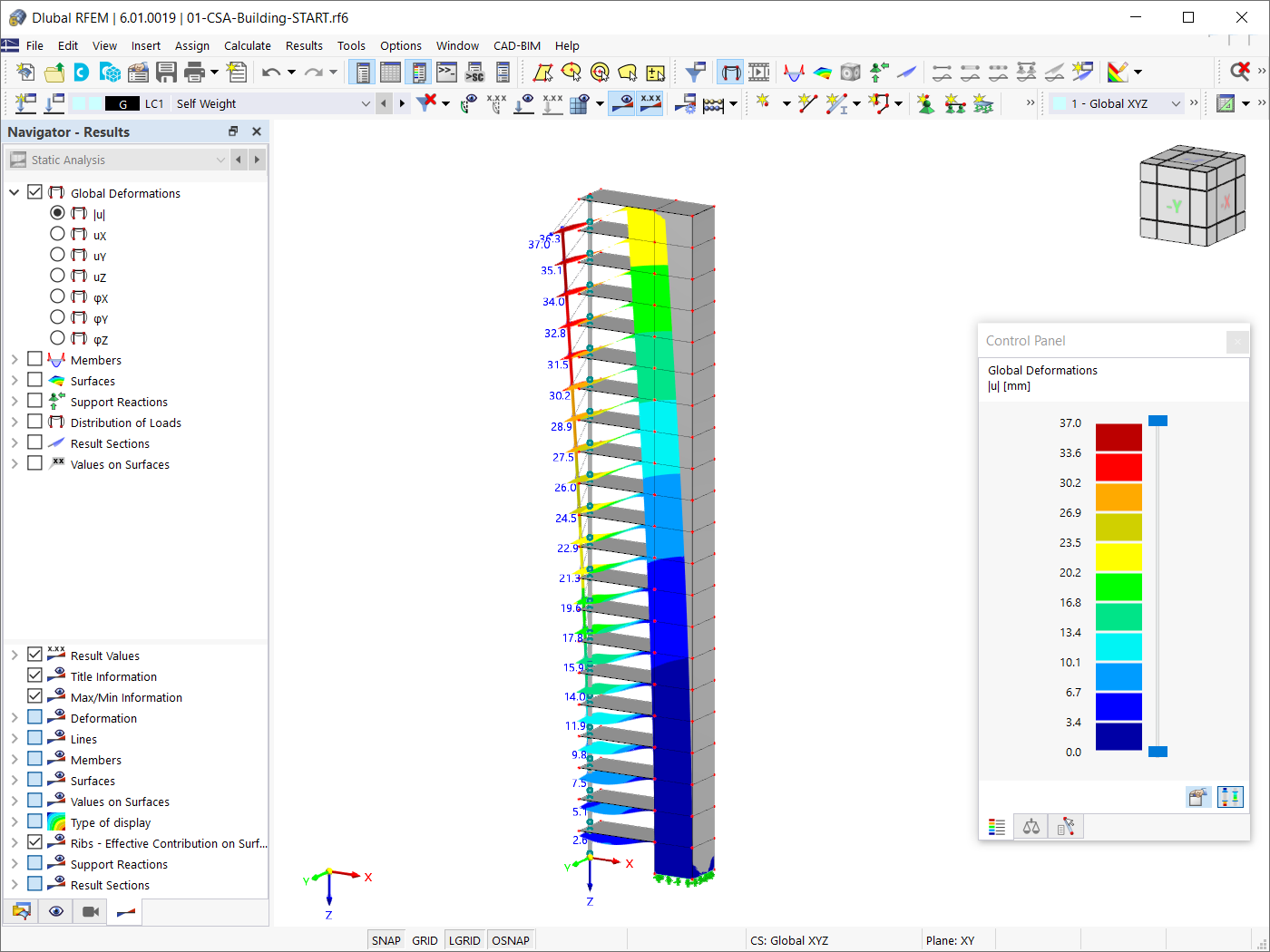Screen dimensions: 1270x952
Task: Expand the Result Values tree node
Action: tap(15, 655)
